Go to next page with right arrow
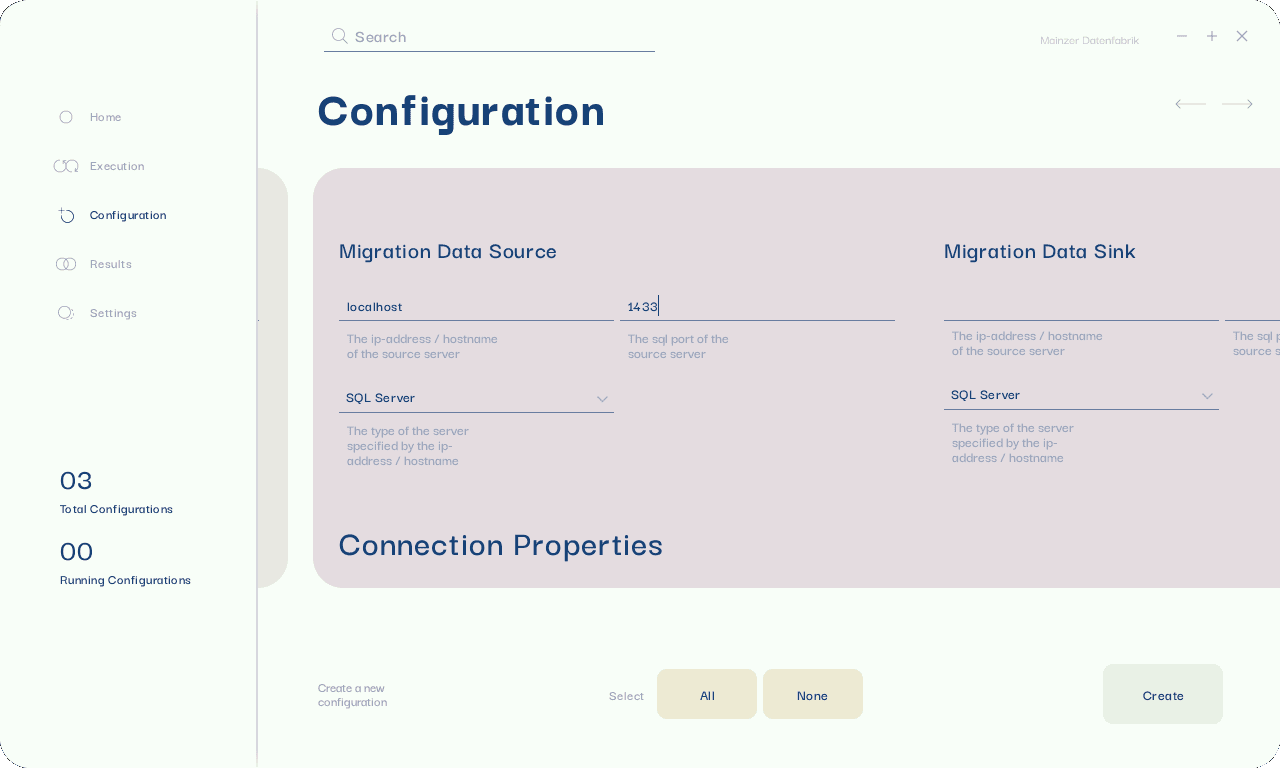The image size is (1280, 768). pos(1237,104)
